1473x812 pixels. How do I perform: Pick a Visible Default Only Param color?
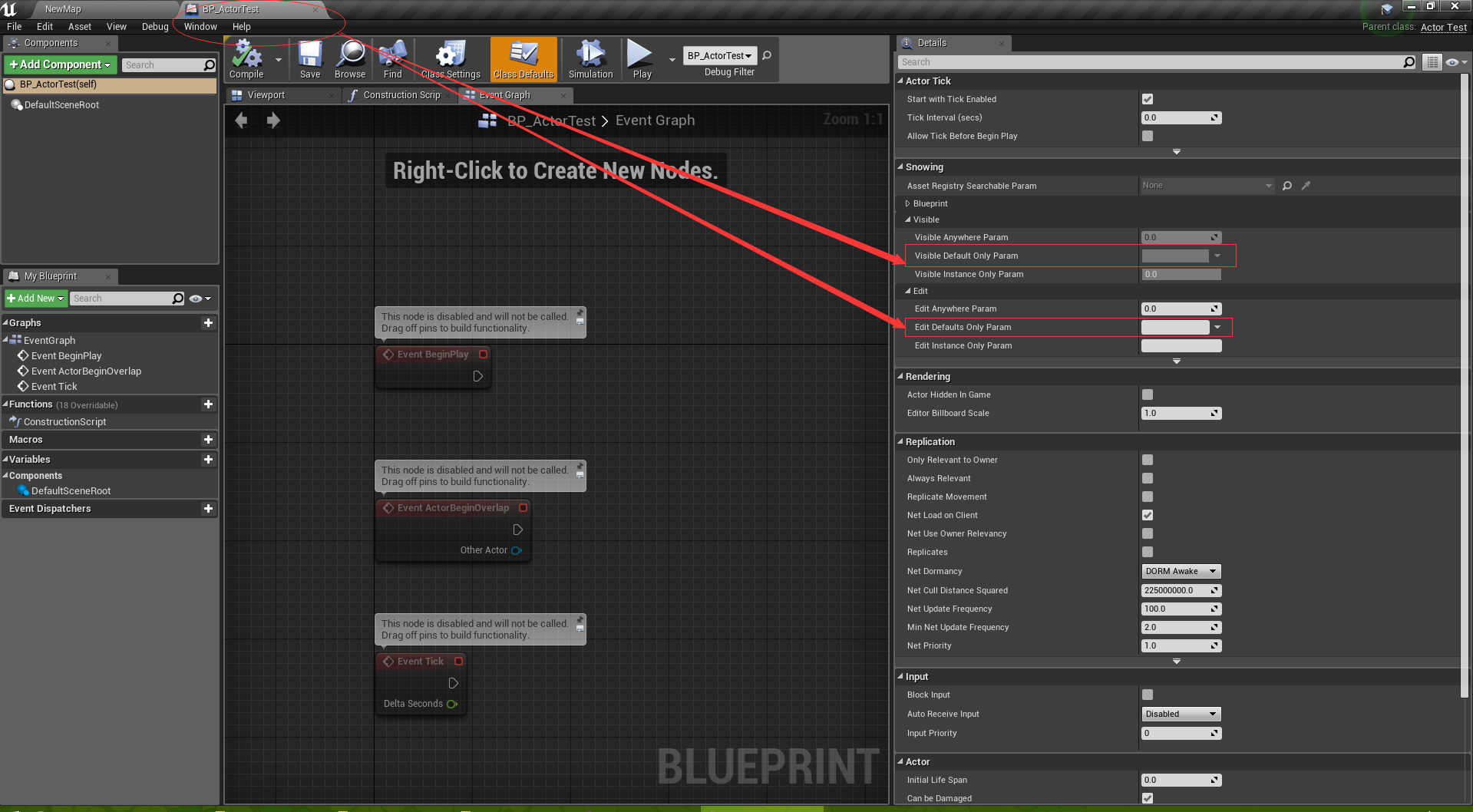[x=1174, y=255]
